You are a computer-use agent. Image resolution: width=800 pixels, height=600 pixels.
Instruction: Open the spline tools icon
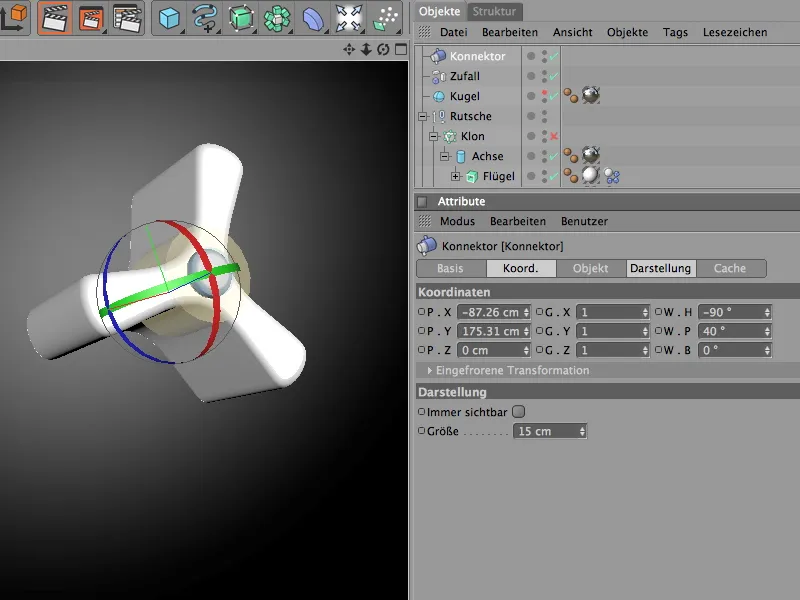(x=205, y=18)
